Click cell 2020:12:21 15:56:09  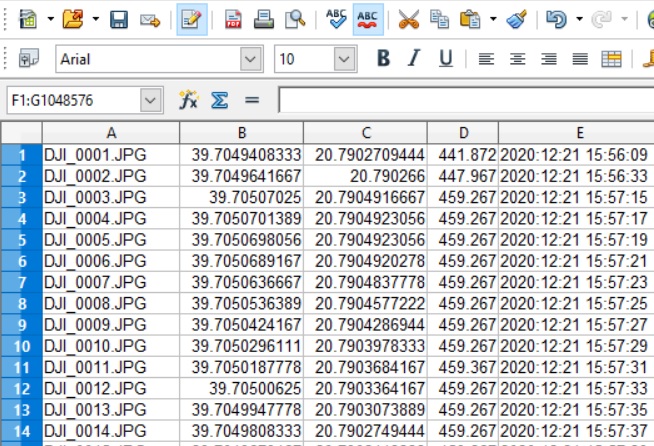point(576,155)
